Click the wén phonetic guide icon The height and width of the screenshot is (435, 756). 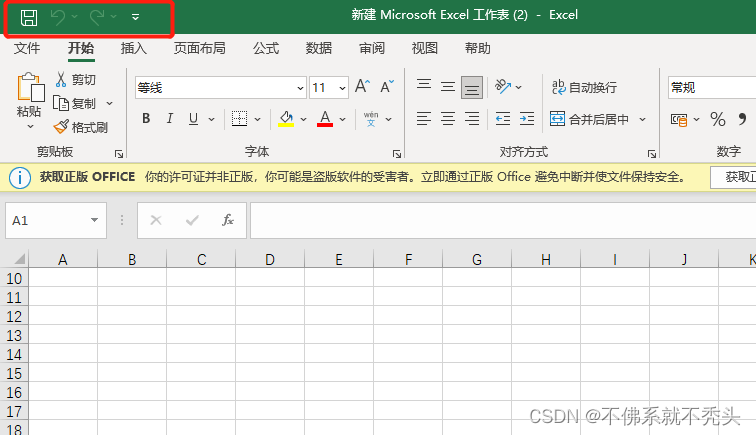point(371,119)
